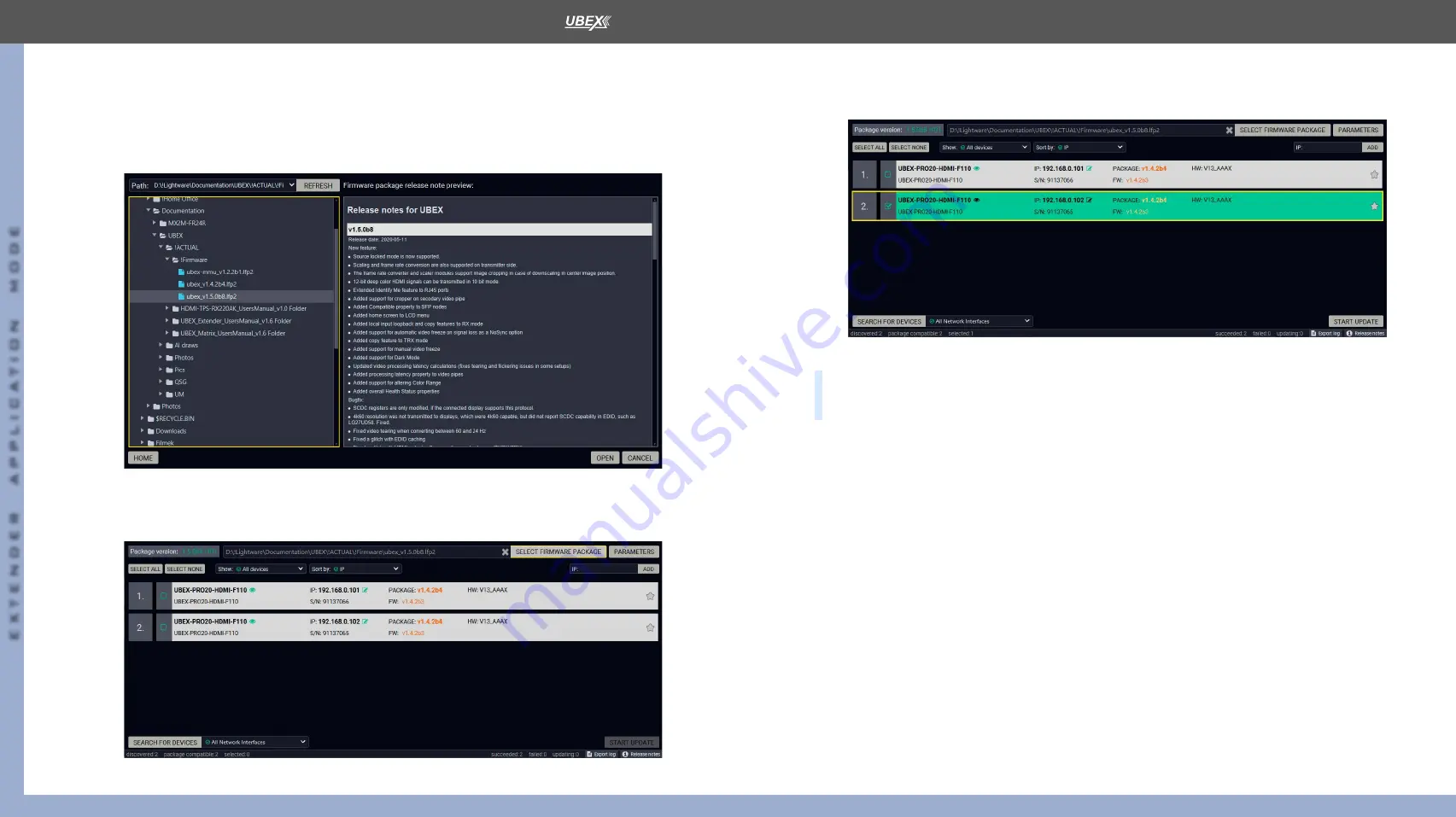
Task: Click Release notes info icon, upper-right window status bar
Action: [1349, 333]
